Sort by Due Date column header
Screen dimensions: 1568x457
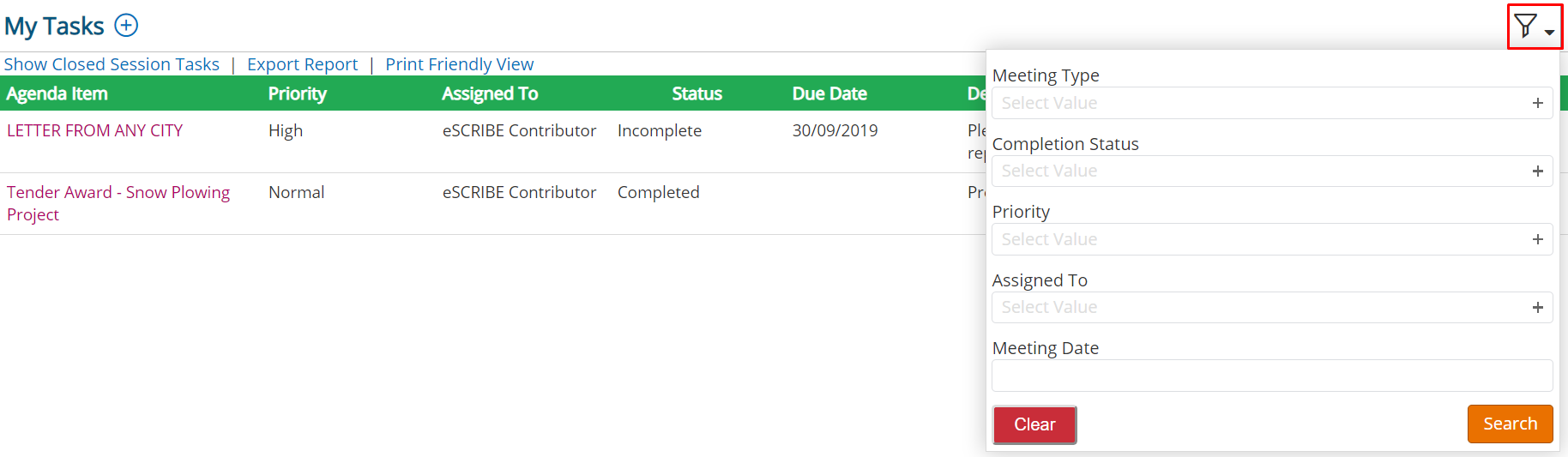tap(829, 93)
